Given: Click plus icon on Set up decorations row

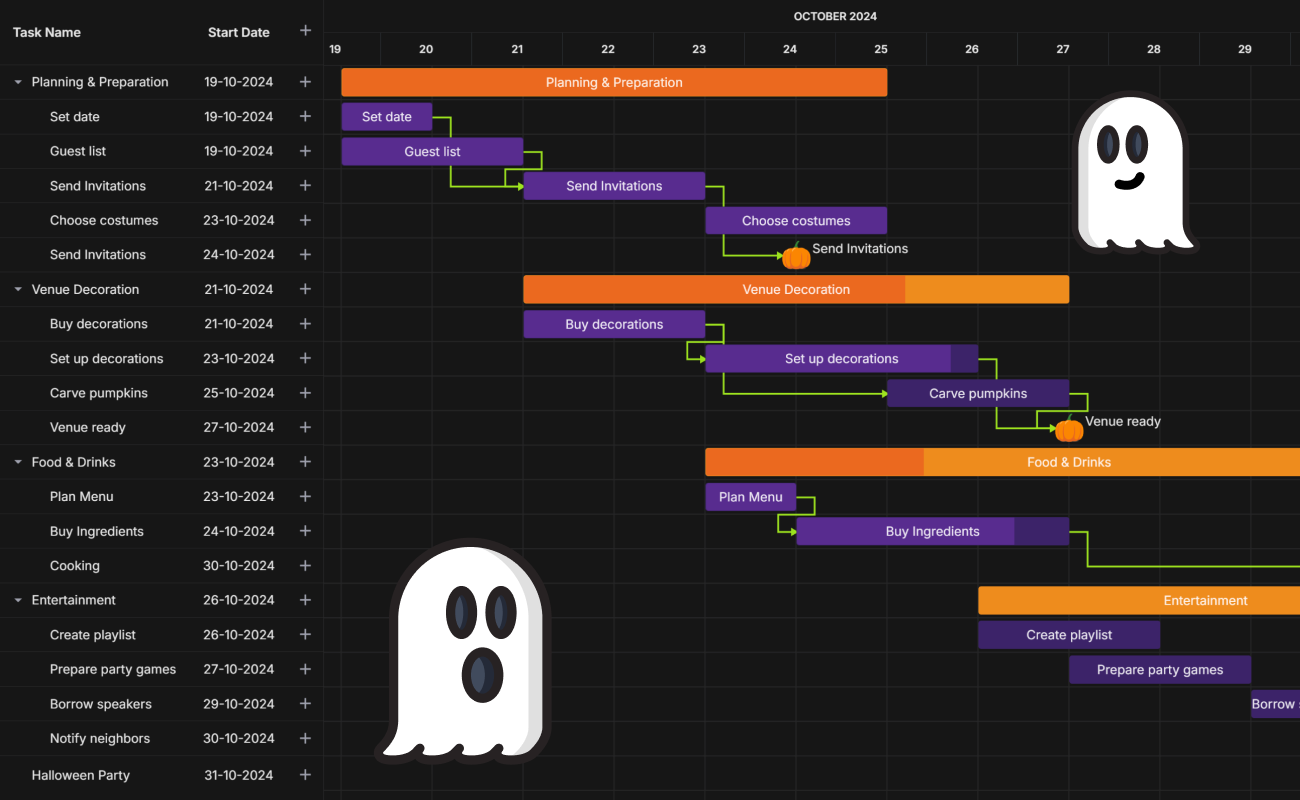Looking at the screenshot, I should click(305, 358).
